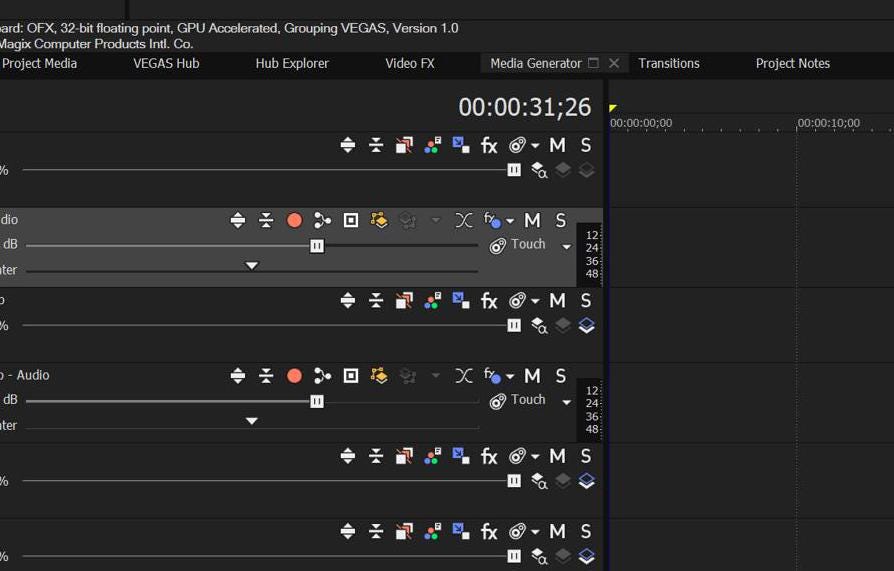Expand FX dropdown arrow on the '- Audio' track
894x571 pixels.
(510, 376)
